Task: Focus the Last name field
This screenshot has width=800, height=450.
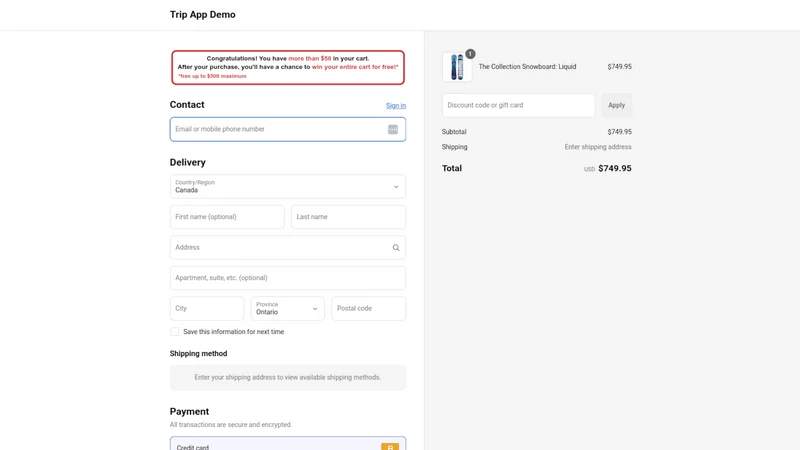Action: point(348,217)
